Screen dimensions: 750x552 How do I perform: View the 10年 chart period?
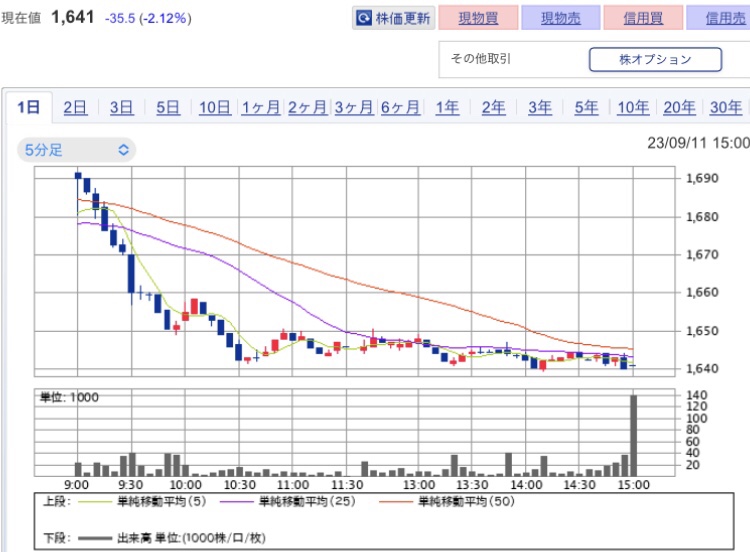tap(633, 107)
